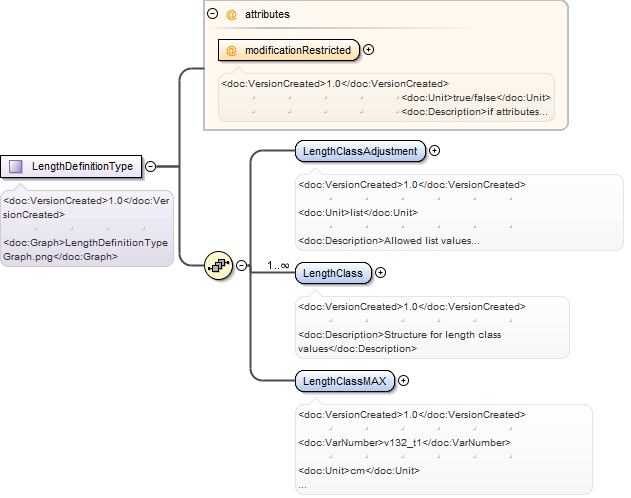Select the LengthClassMAX element
The image size is (631, 498).
[345, 381]
